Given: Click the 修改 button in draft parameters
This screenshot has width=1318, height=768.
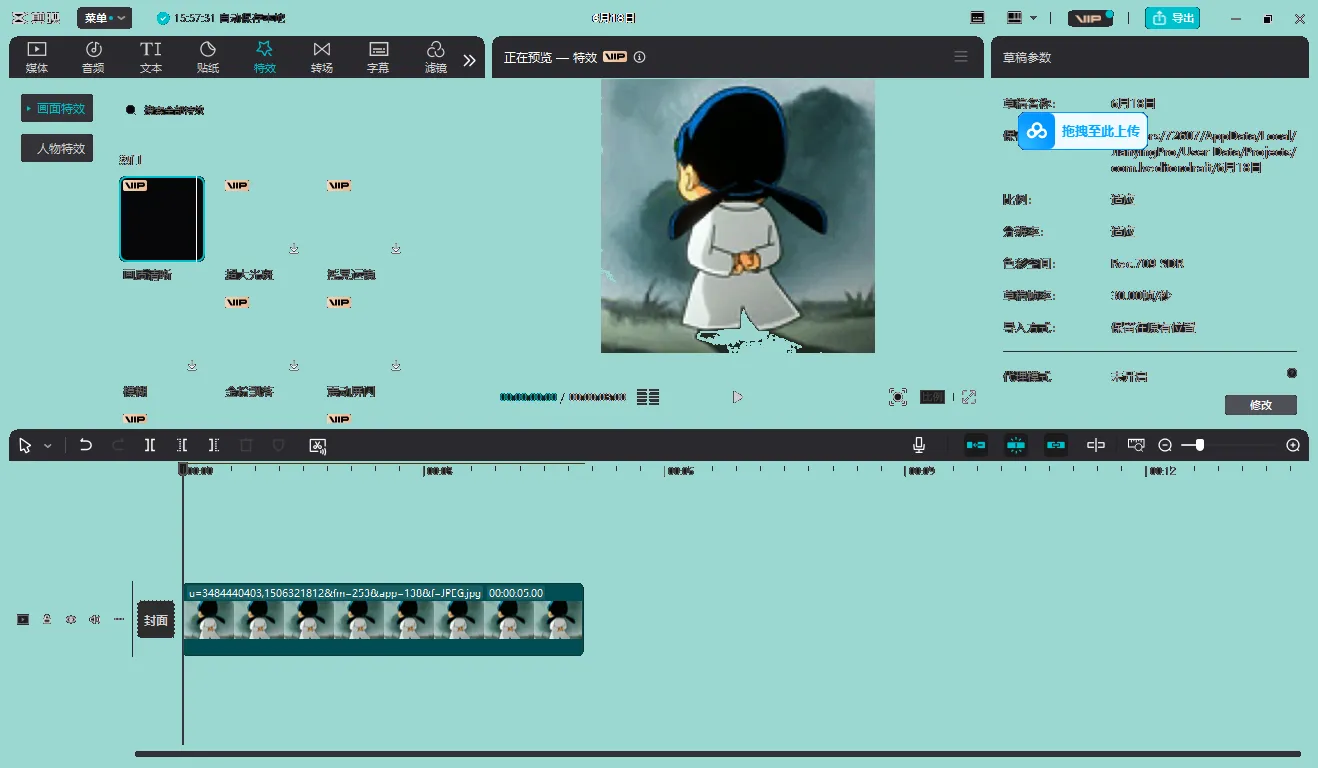Looking at the screenshot, I should coord(1260,405).
